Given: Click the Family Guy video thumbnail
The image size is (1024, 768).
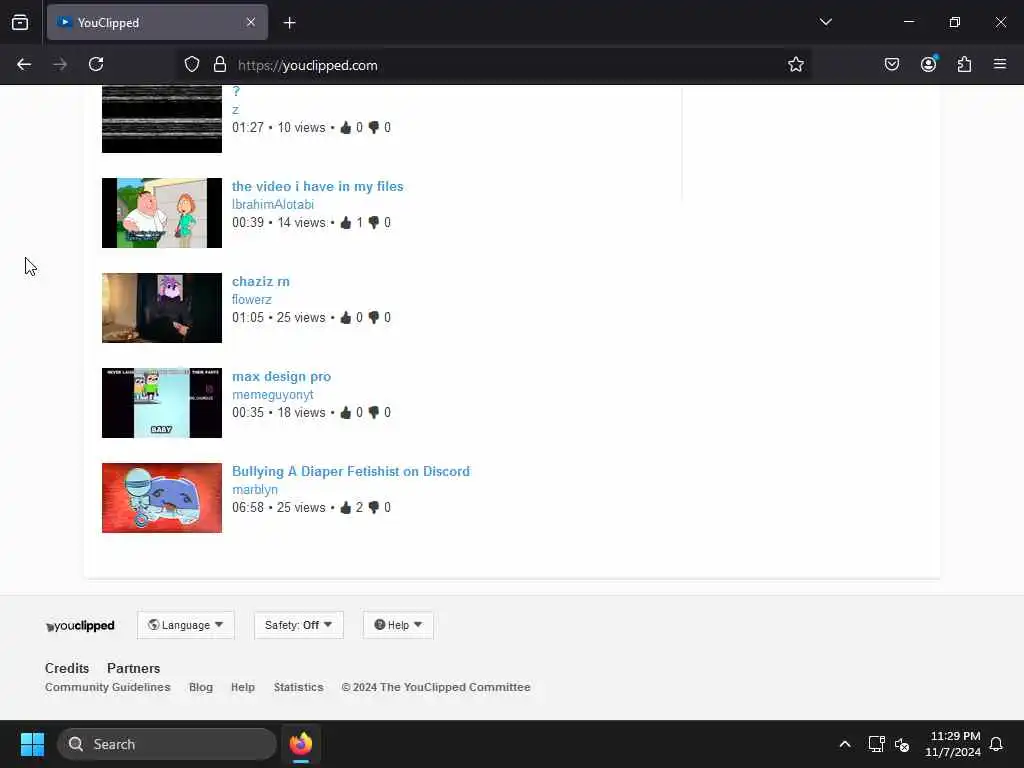Looking at the screenshot, I should tap(162, 213).
